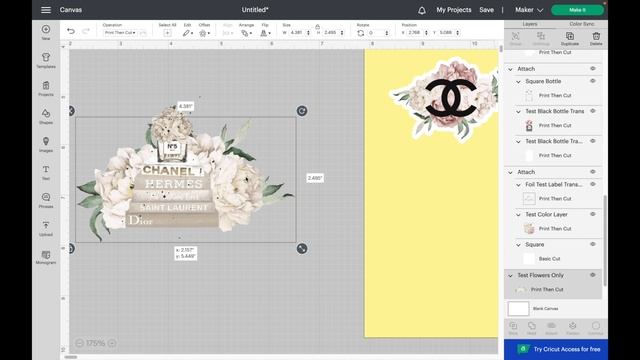
Task: Redo the last undone action
Action: [86, 31]
